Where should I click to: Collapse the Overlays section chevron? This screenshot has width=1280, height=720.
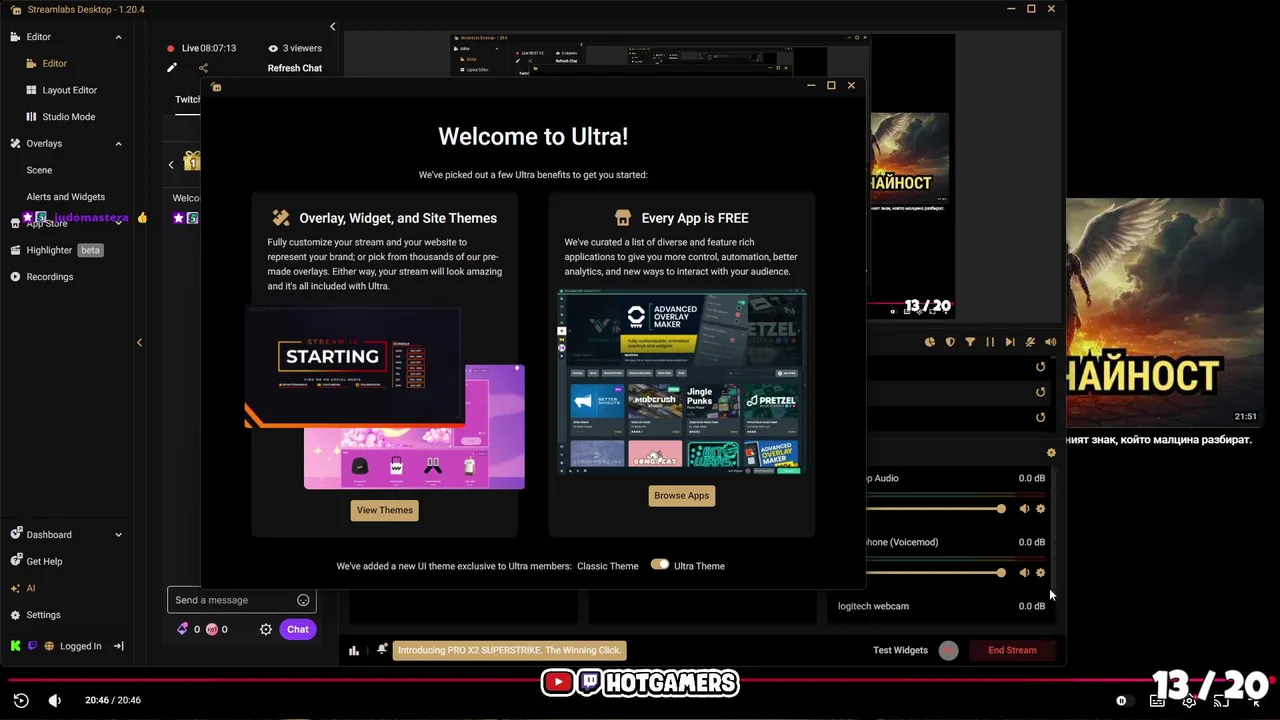pyautogui.click(x=118, y=144)
